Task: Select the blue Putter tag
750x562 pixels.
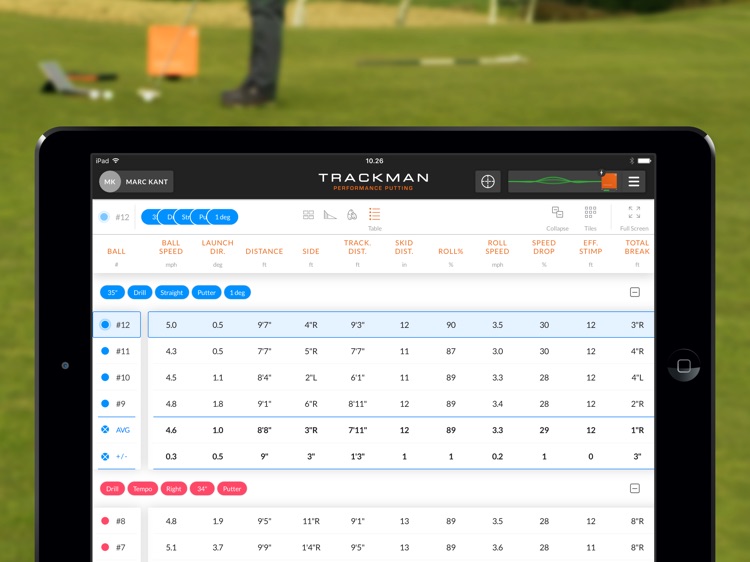Action: pyautogui.click(x=206, y=292)
